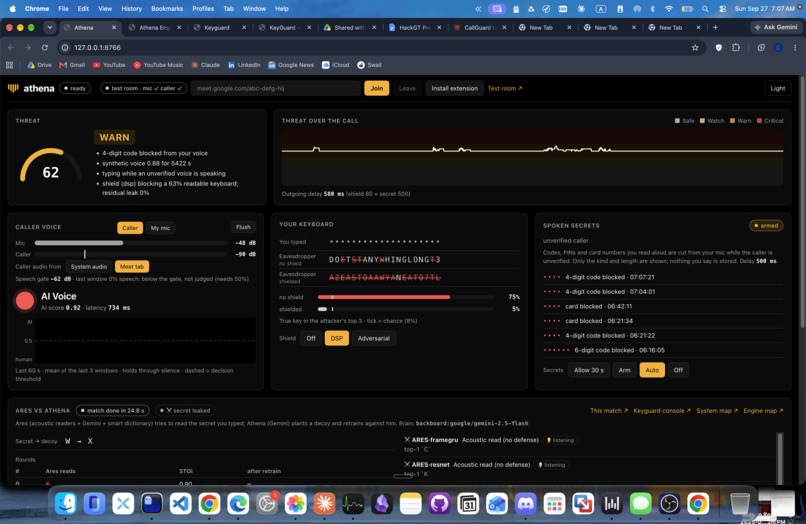The image size is (806, 524).
Task: View site information icon beside the URL
Action: pos(65,47)
